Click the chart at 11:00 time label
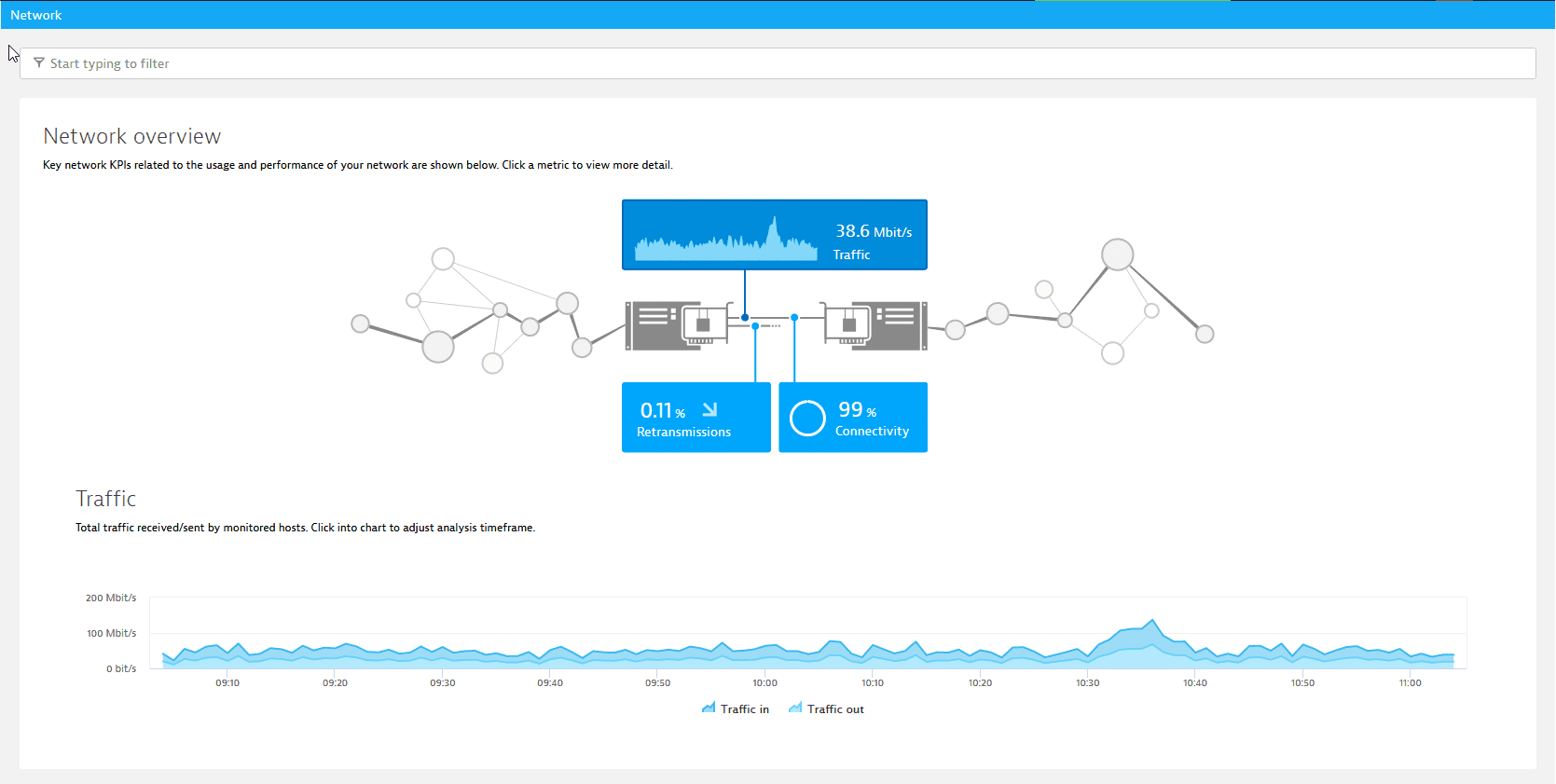 (1410, 683)
